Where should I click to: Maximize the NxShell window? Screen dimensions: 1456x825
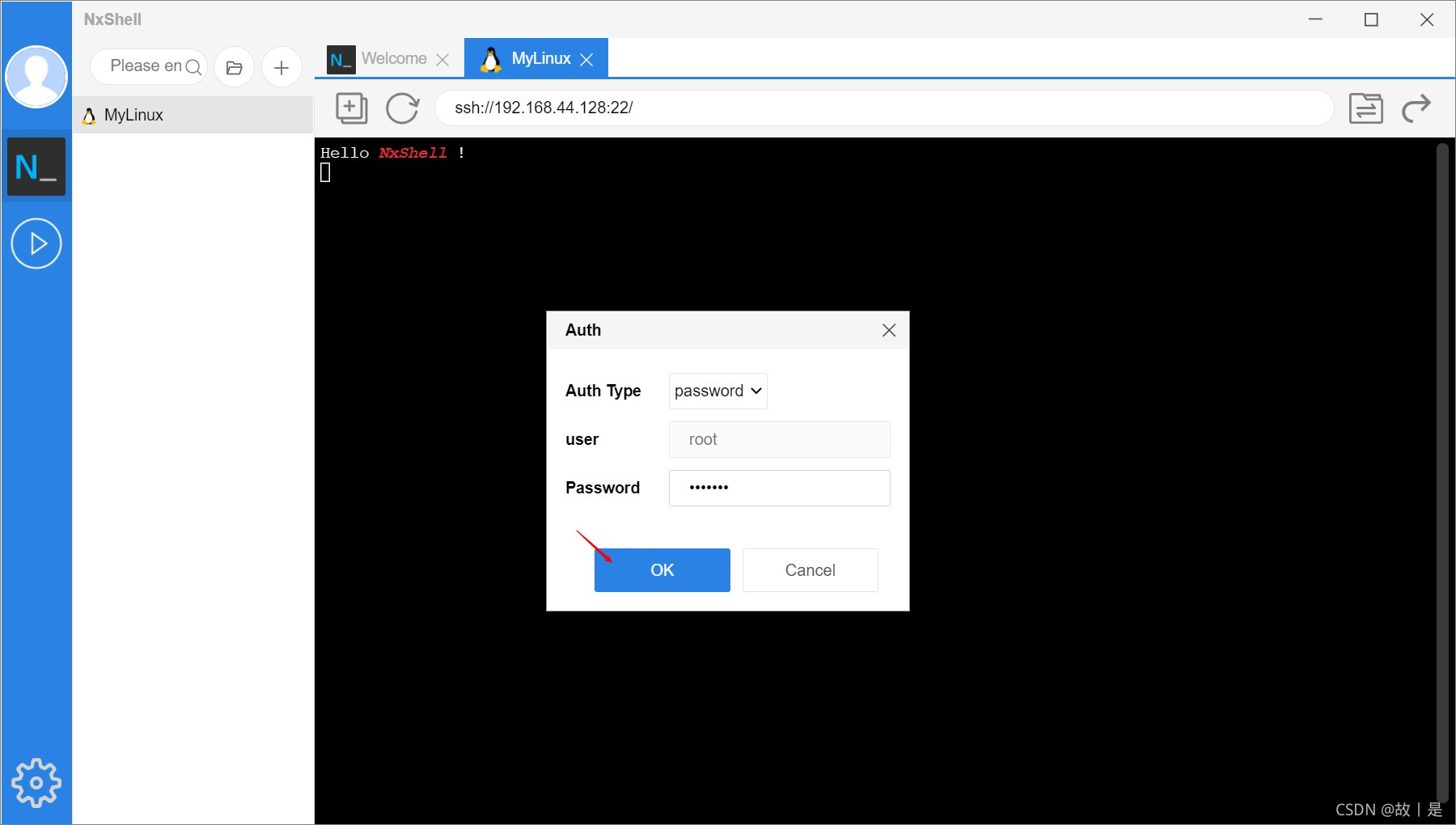pyautogui.click(x=1371, y=19)
